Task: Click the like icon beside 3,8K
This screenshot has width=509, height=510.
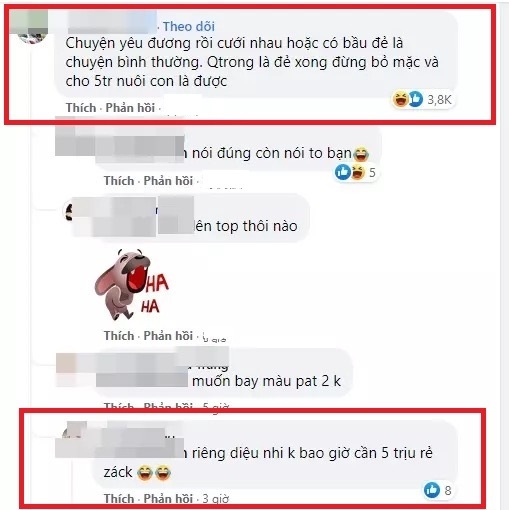Action: point(415,99)
